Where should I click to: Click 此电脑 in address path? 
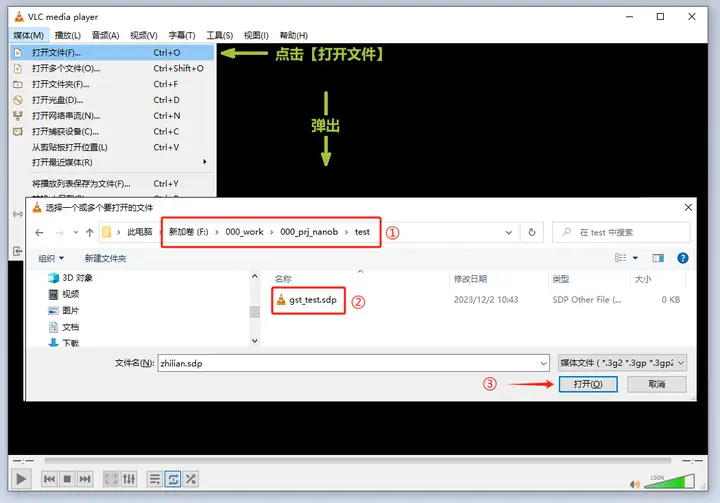(x=140, y=232)
